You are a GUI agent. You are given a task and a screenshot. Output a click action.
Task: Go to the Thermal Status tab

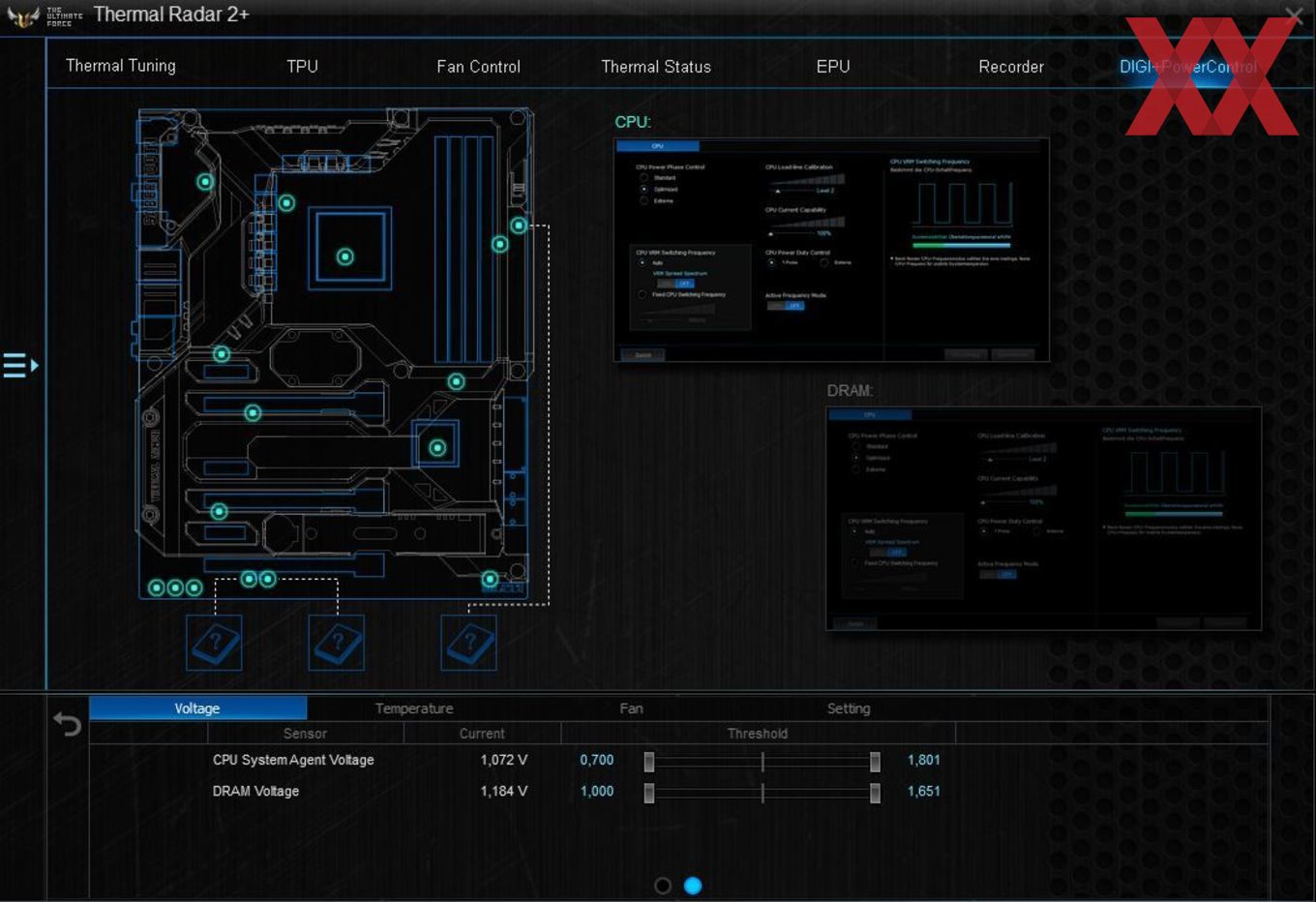[x=656, y=67]
